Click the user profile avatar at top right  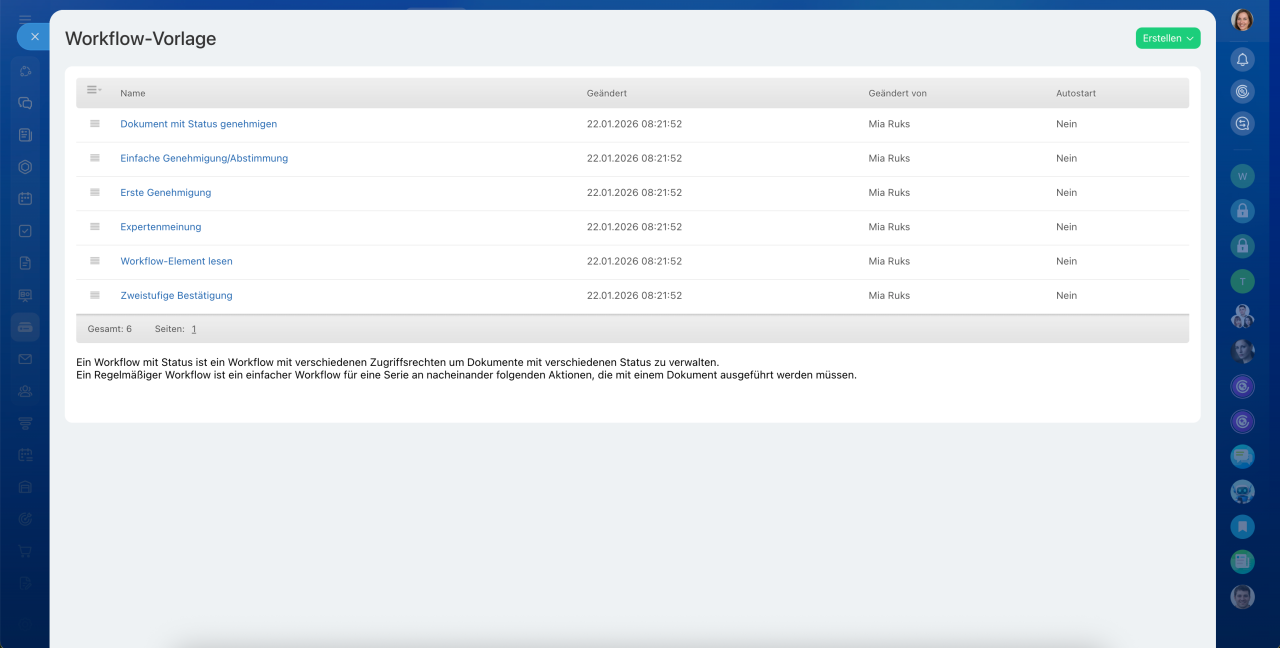tap(1242, 20)
